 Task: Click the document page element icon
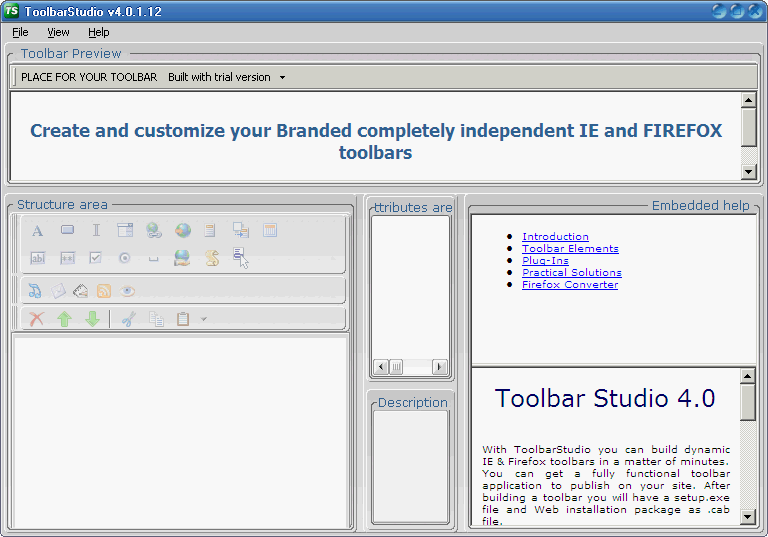(x=210, y=230)
